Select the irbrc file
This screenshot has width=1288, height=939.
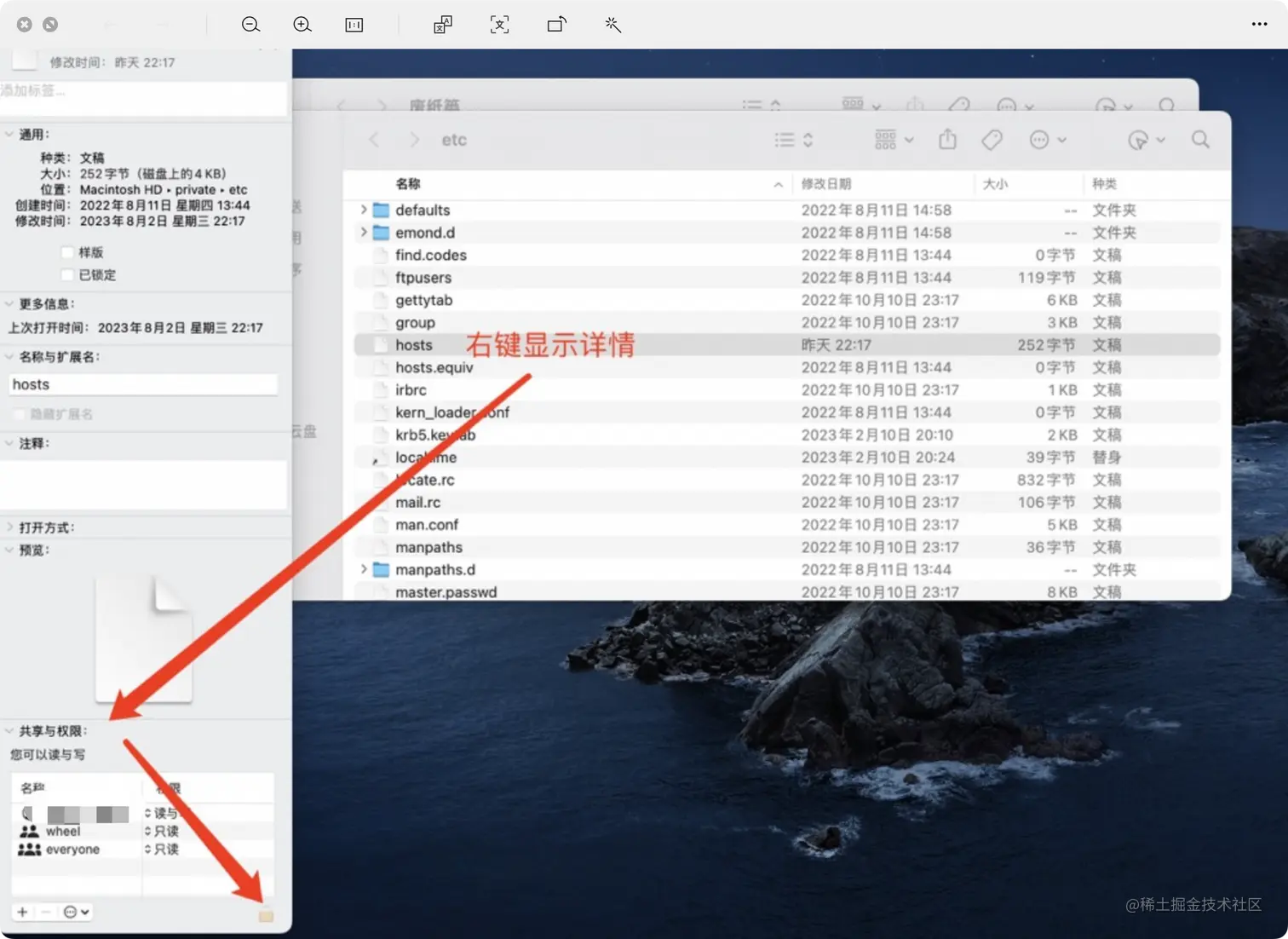tap(411, 390)
